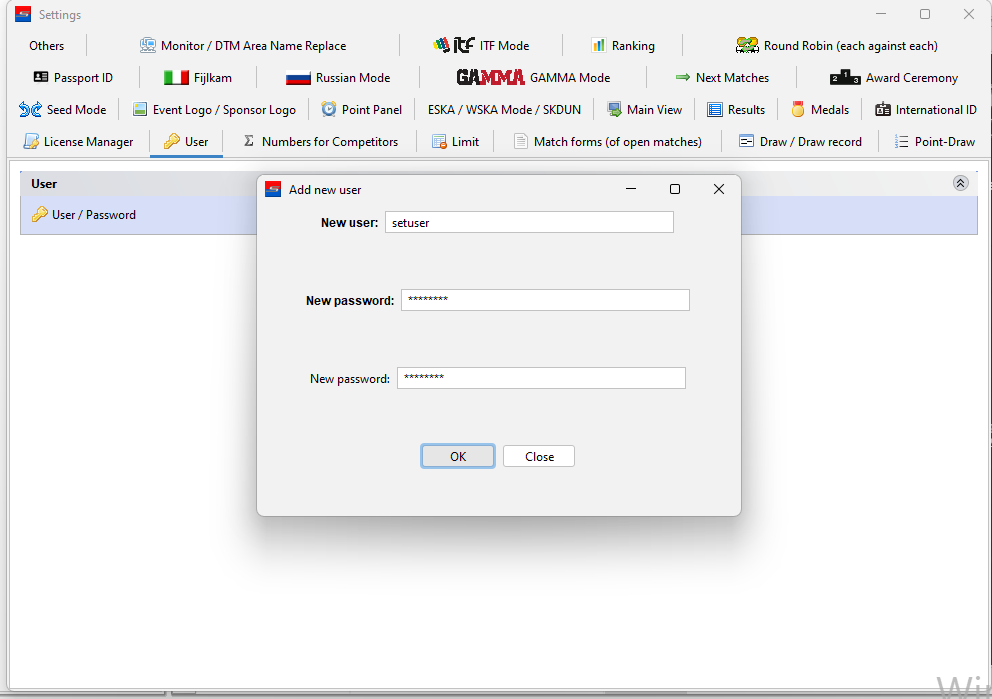Screen dimensions: 992x699
Task: Click the Seed Mode arrows icon
Action: 30,110
